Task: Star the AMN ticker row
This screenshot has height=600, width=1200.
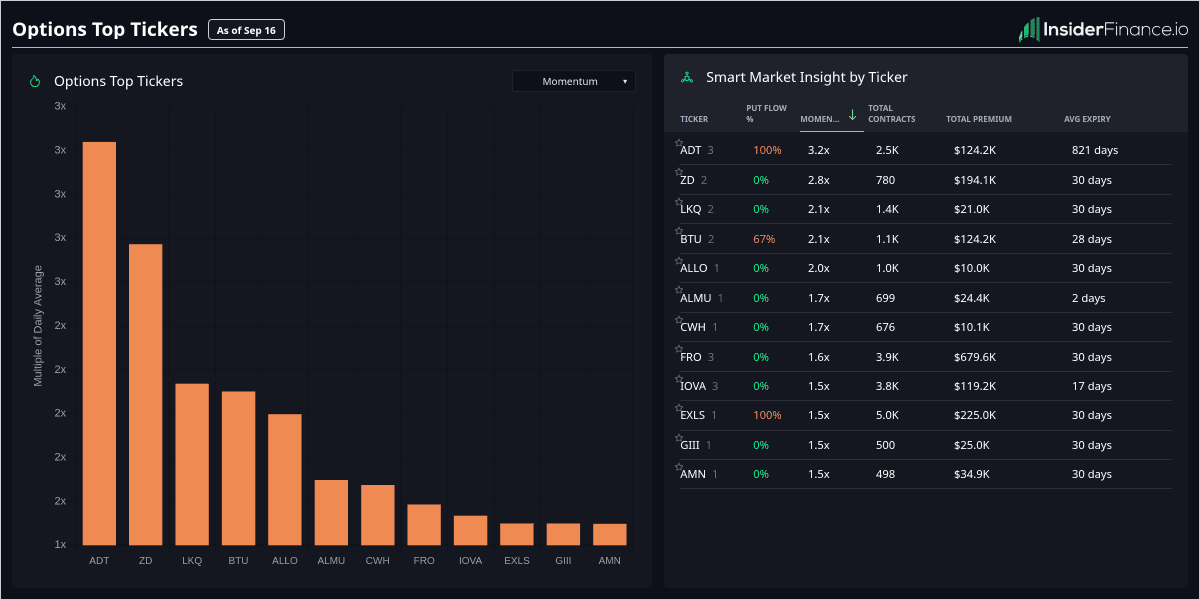Action: (x=679, y=467)
